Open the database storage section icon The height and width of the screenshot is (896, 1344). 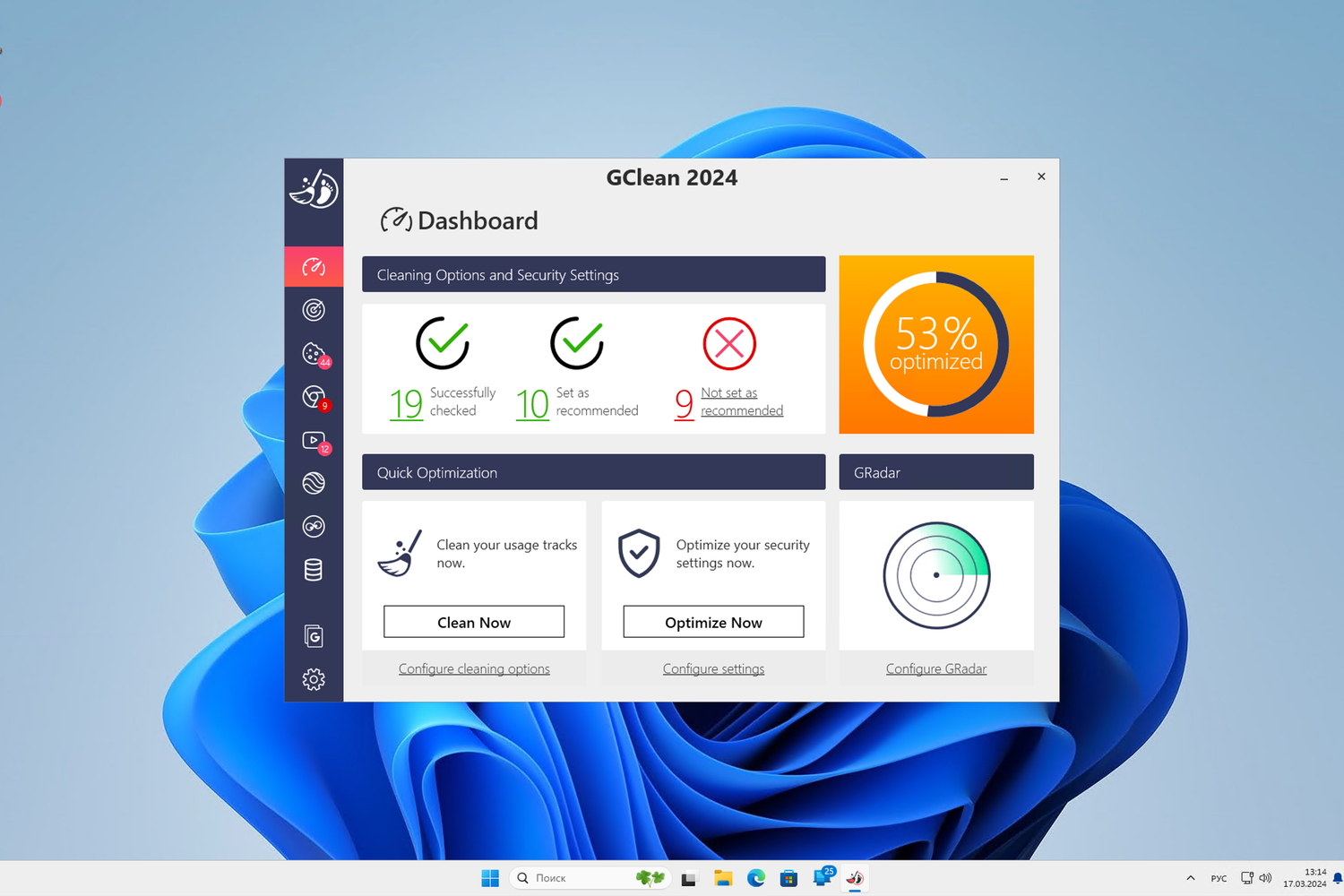[x=314, y=570]
